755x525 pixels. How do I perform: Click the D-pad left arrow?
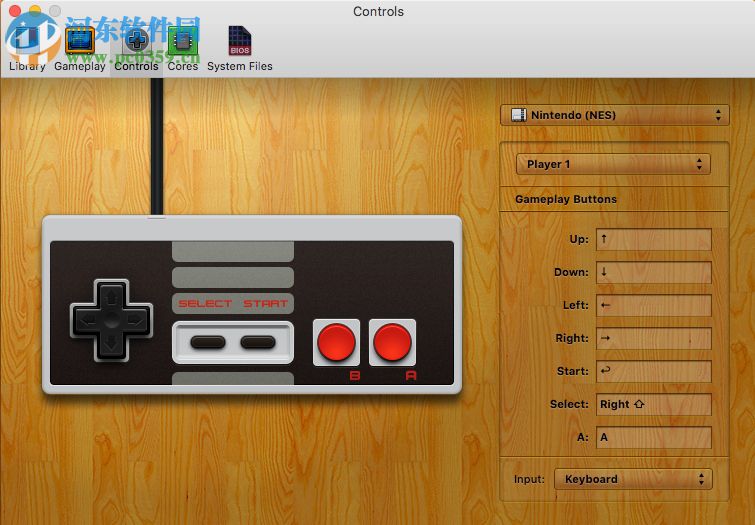tap(87, 320)
